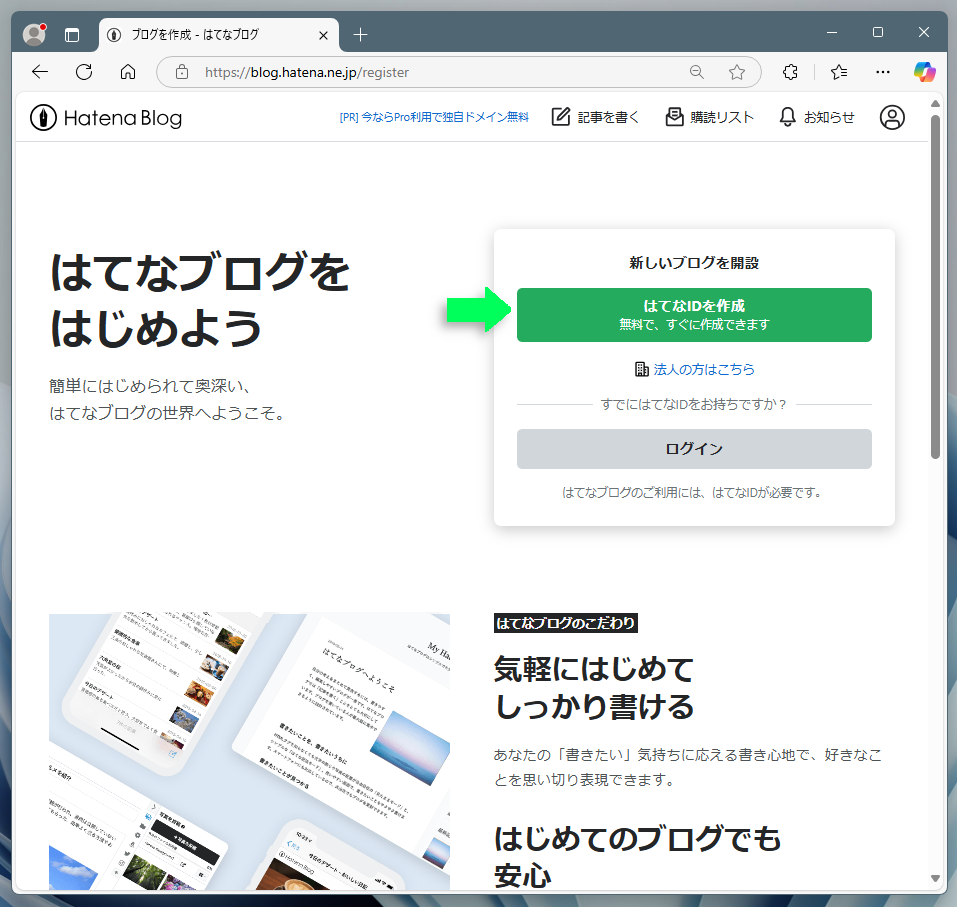
Task: Click zoom magnifier icon in address bar
Action: click(x=696, y=72)
